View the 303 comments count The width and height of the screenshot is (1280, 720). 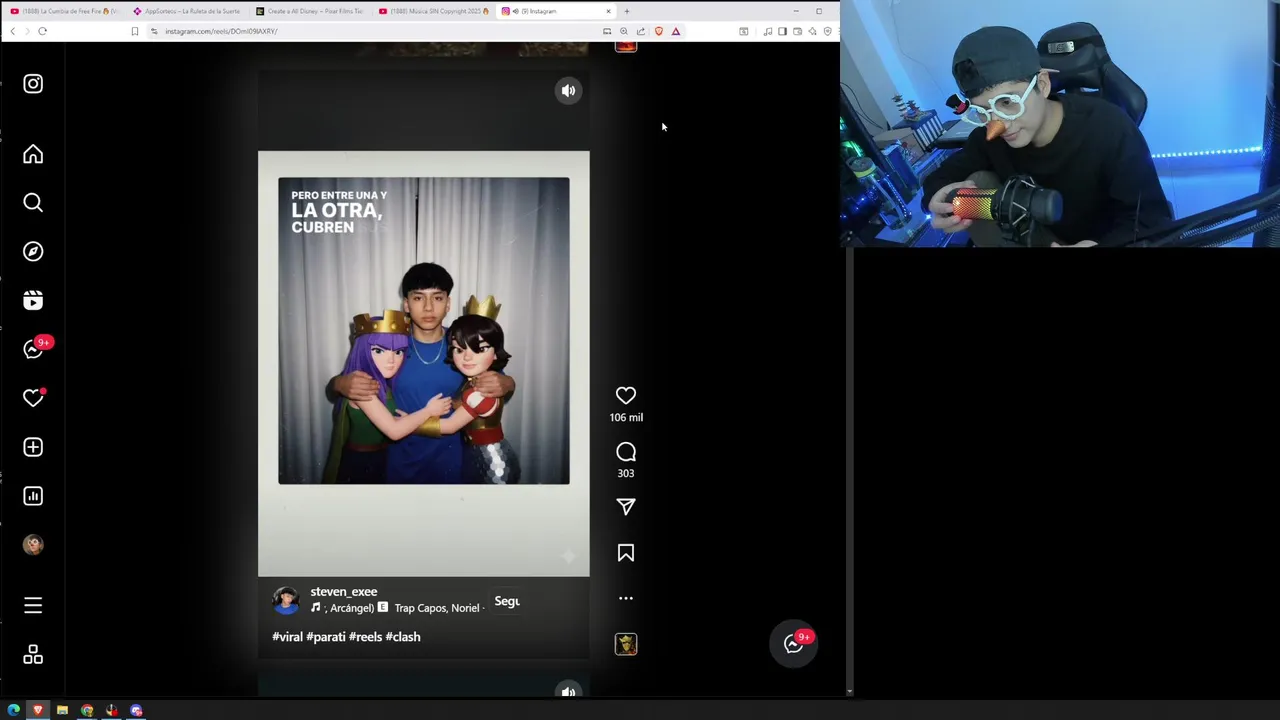[626, 474]
